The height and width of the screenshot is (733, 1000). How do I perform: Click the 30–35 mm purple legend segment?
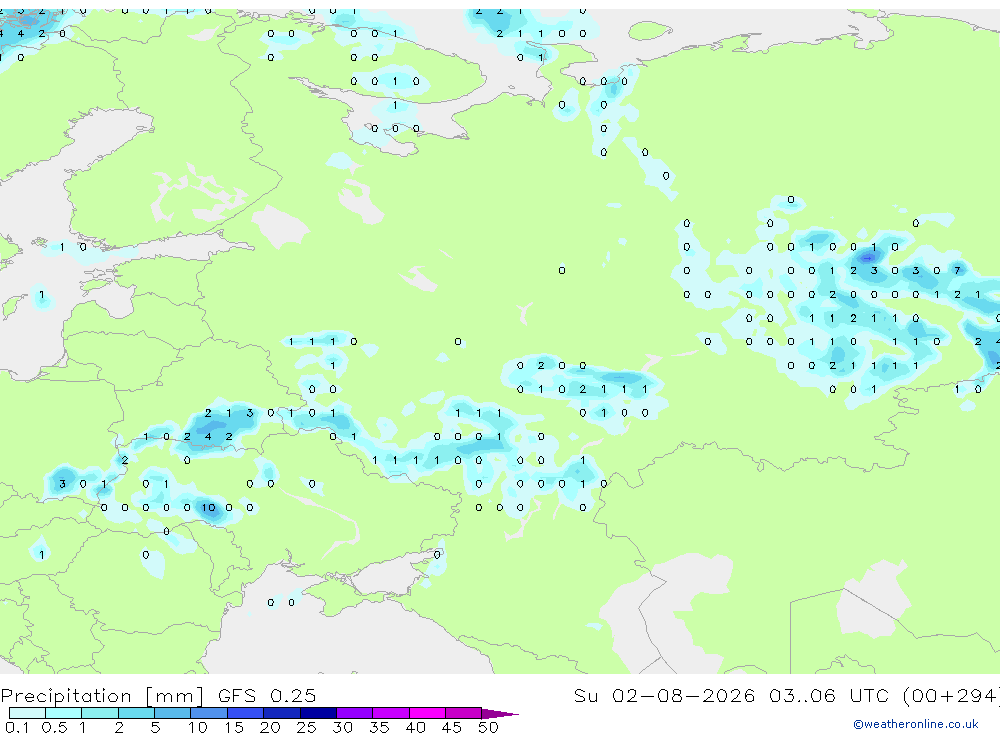[355, 713]
